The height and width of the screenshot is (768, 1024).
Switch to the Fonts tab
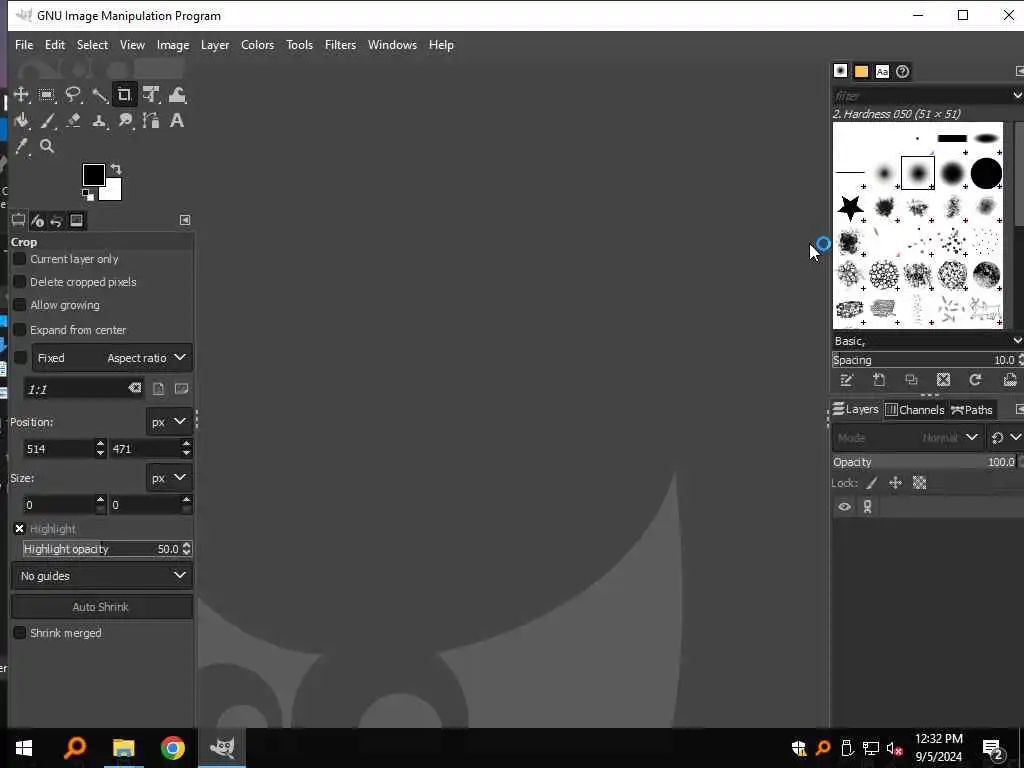[x=882, y=71]
